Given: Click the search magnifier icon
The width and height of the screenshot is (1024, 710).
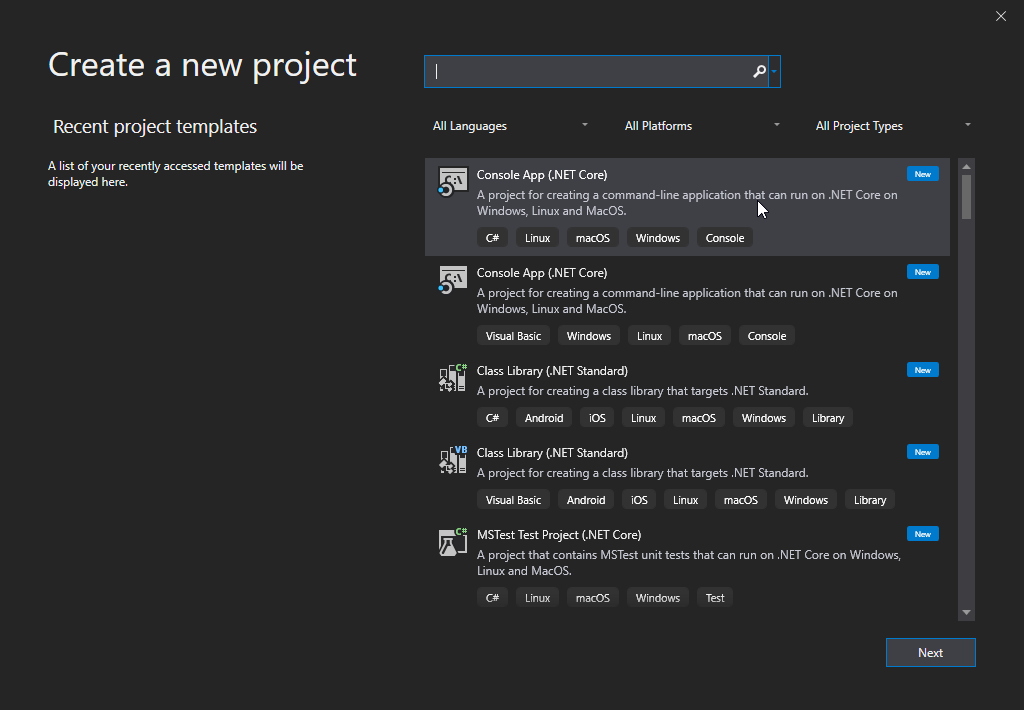Looking at the screenshot, I should pos(759,71).
